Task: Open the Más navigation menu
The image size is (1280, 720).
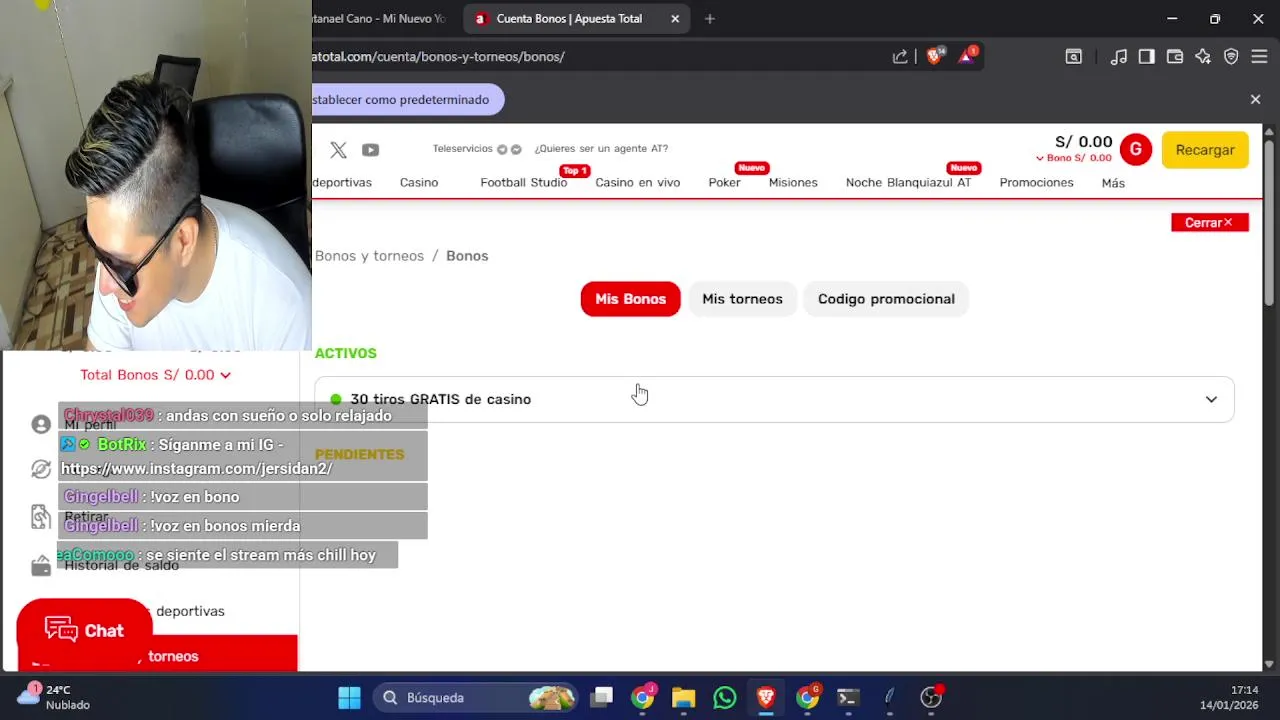Action: (x=1113, y=183)
